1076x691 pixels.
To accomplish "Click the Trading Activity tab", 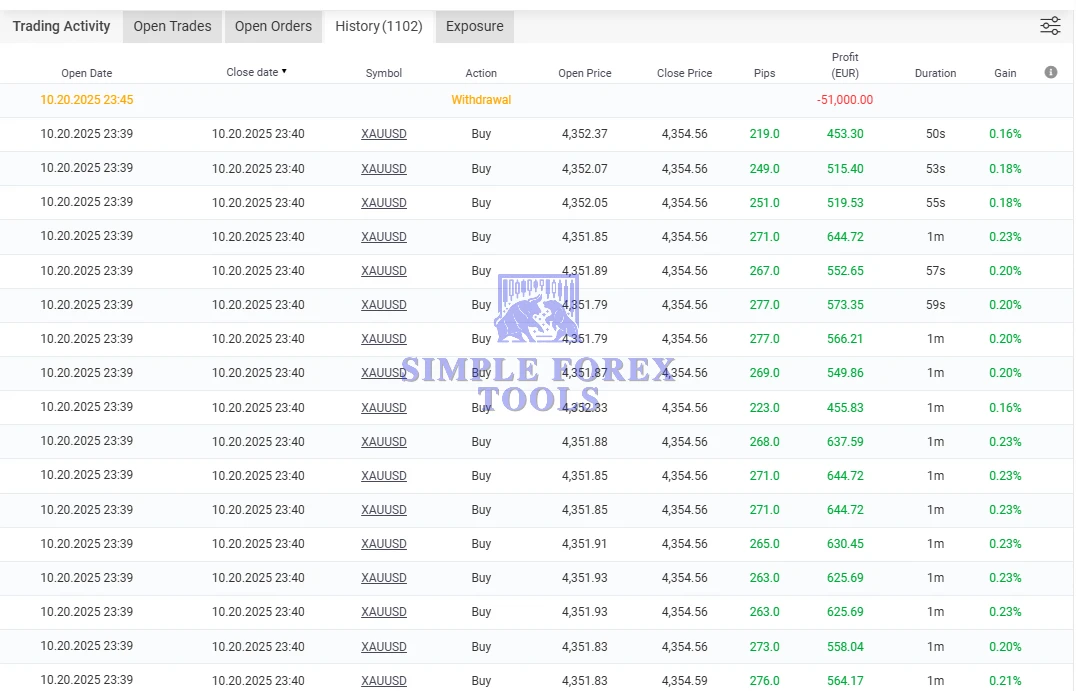I will (x=61, y=26).
